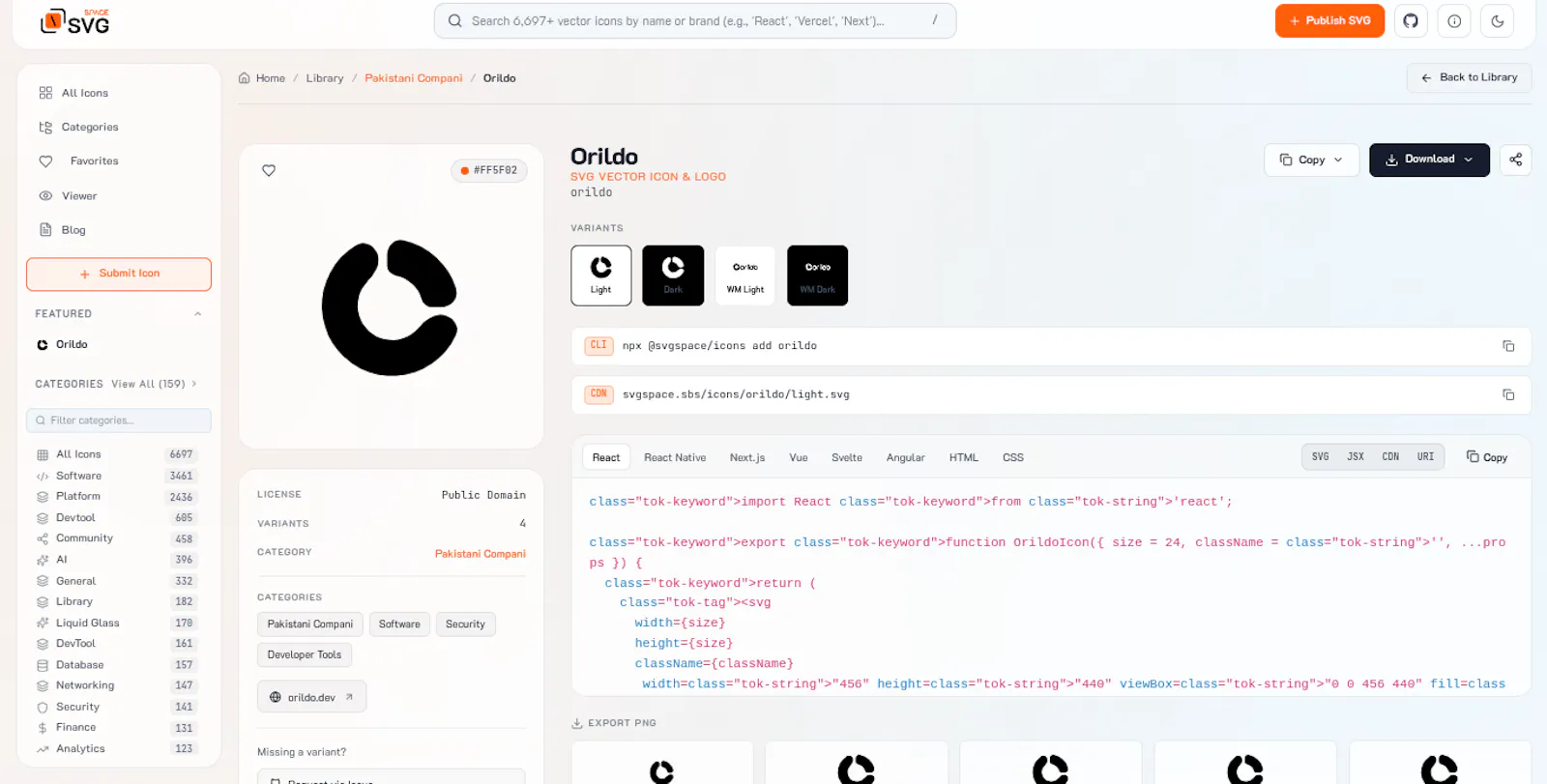Click the Pakistani Compani category tag
1547x784 pixels.
click(310, 624)
